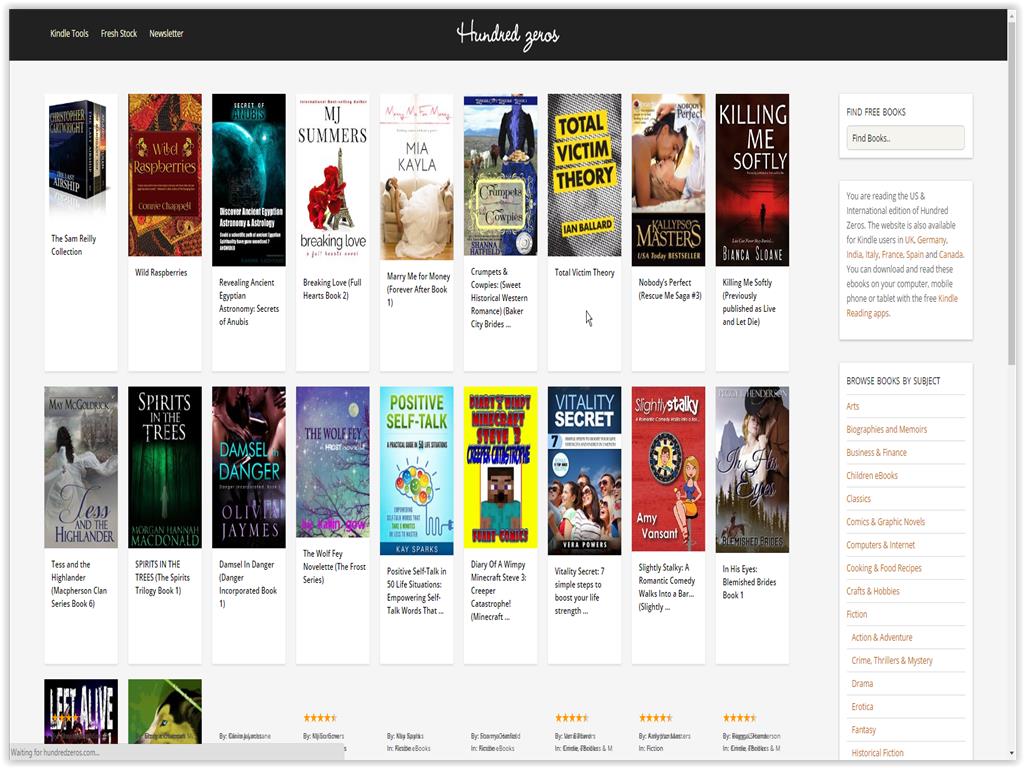Screen dimensions: 1024x768
Task: Follow the India edition link
Action: coord(854,255)
